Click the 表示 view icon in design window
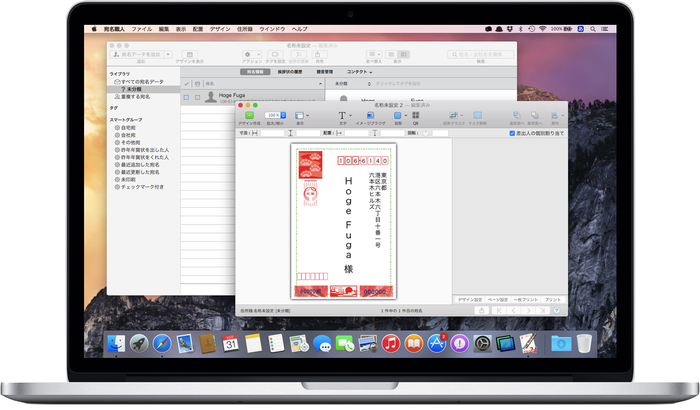 pos(299,115)
